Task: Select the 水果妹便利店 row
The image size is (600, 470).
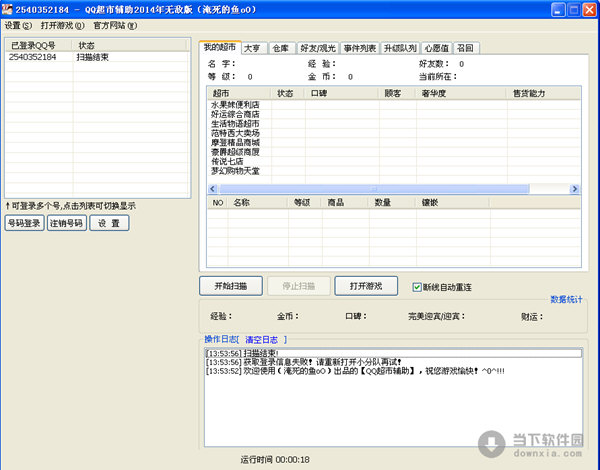Action: [394, 104]
